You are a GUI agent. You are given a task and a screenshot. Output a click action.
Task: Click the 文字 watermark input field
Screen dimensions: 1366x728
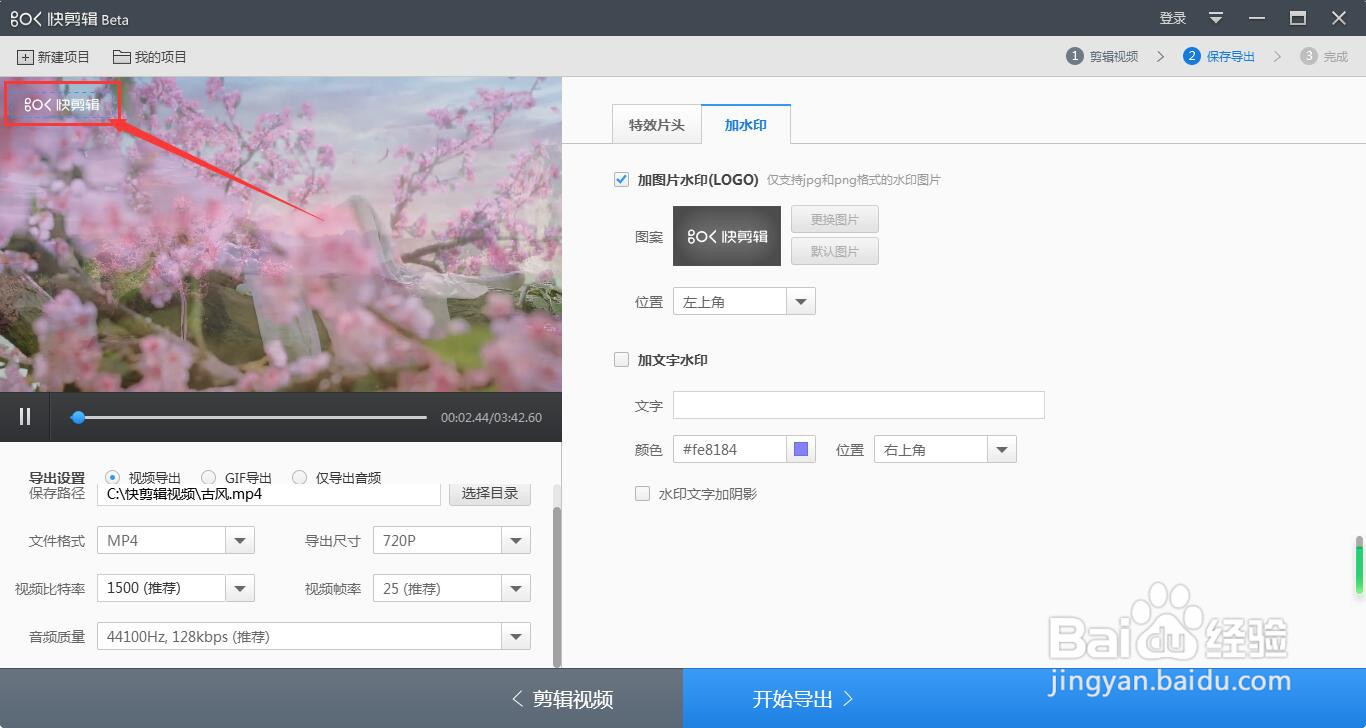pyautogui.click(x=858, y=405)
